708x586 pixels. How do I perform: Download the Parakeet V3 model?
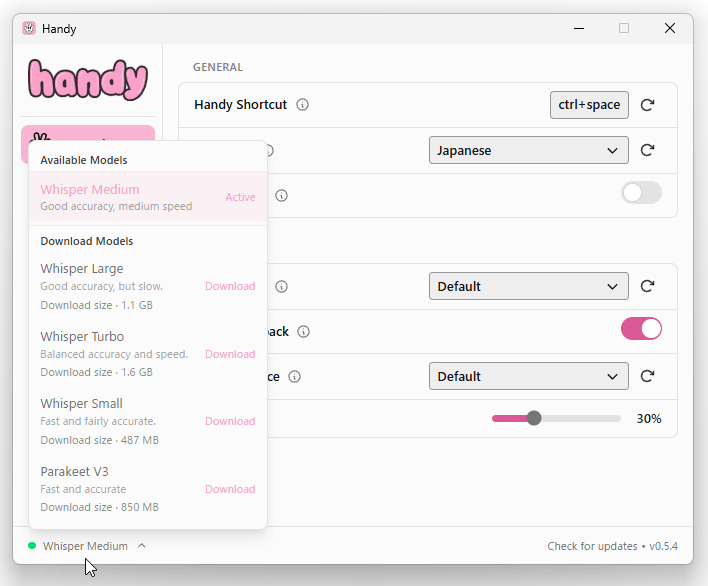pyautogui.click(x=230, y=489)
